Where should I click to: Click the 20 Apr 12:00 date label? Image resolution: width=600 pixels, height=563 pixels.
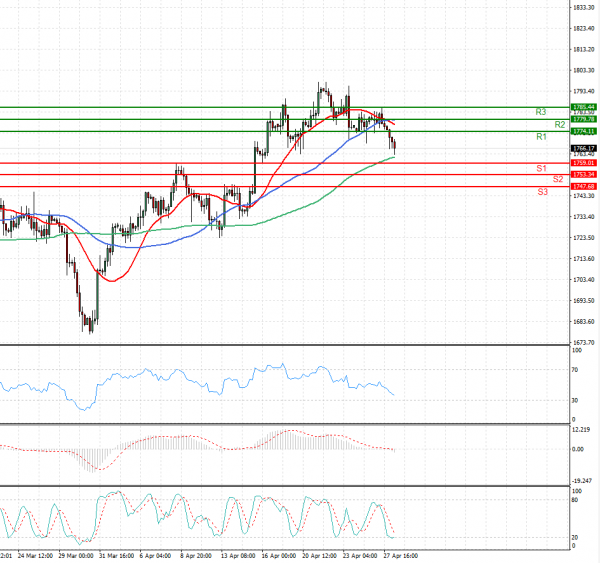pos(319,556)
